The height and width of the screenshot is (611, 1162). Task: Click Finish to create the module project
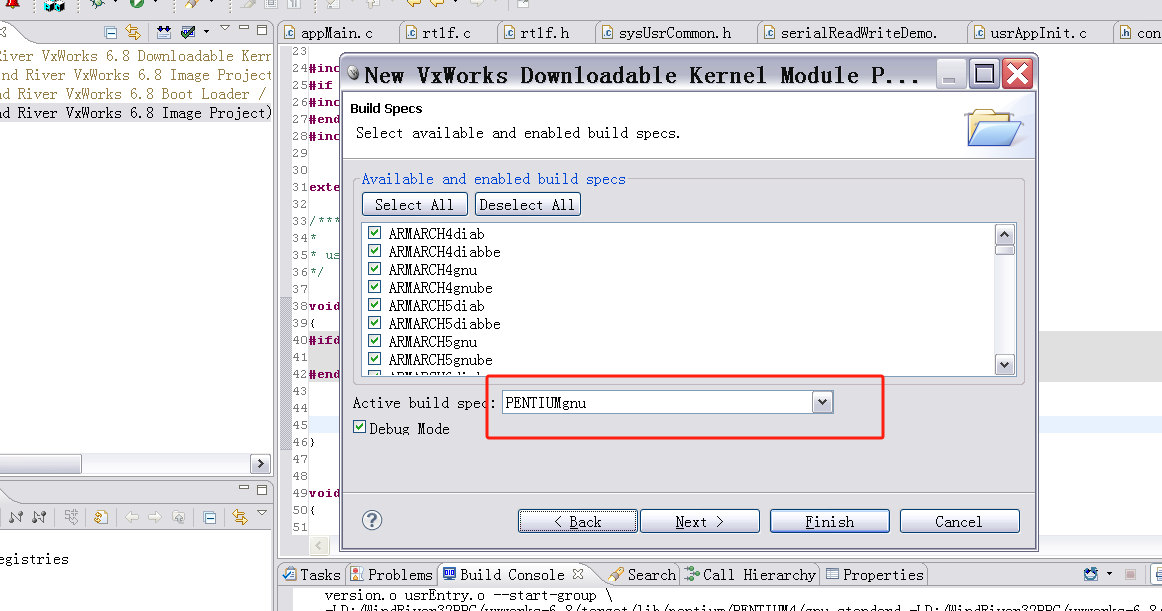[x=829, y=521]
